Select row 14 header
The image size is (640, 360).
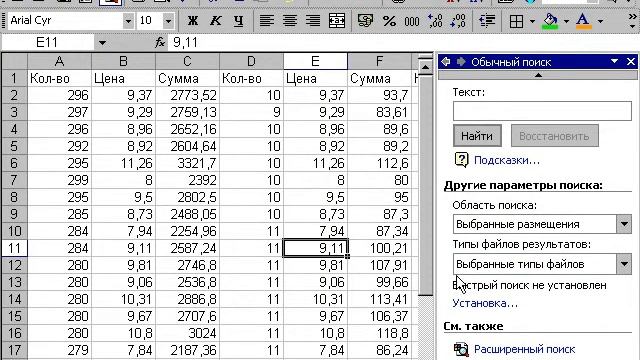point(14,299)
